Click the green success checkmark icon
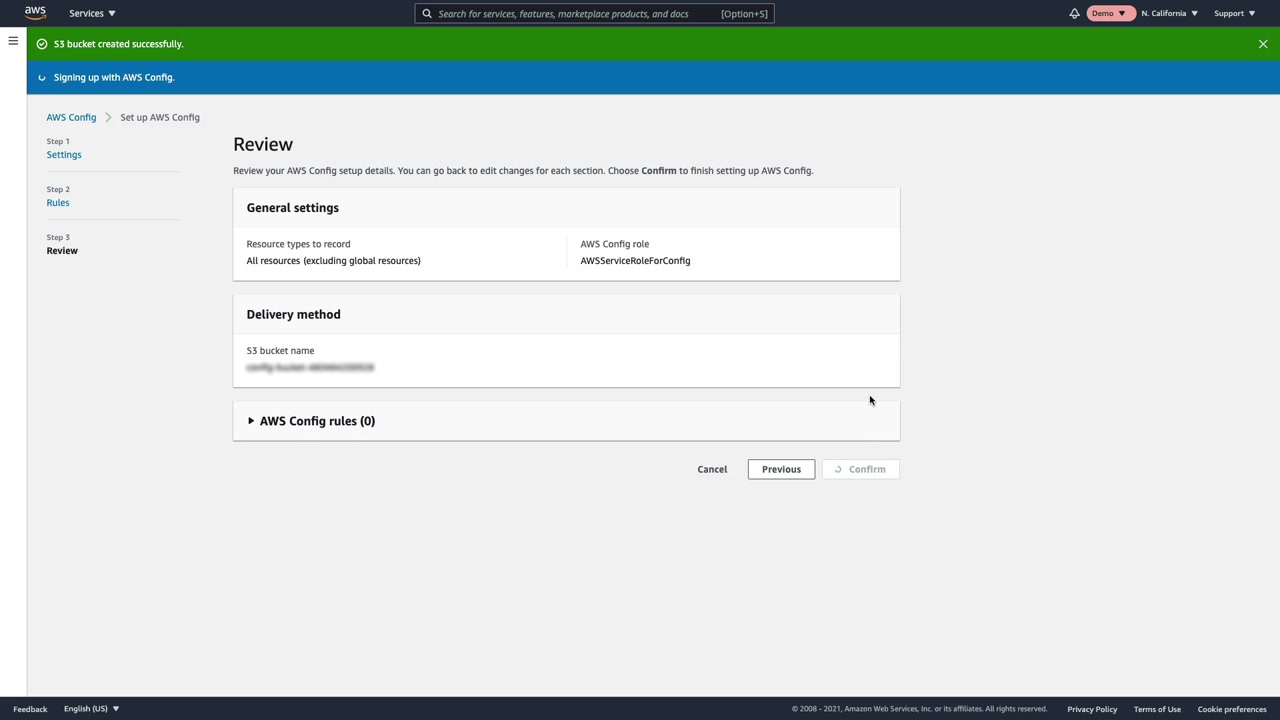The height and width of the screenshot is (720, 1280). click(x=42, y=44)
